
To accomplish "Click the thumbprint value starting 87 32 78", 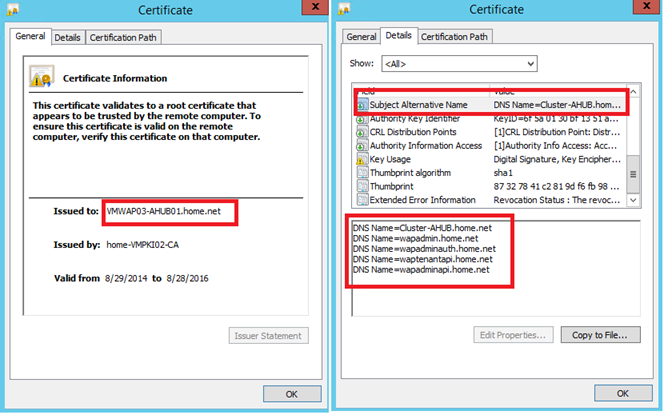I will 556,186.
